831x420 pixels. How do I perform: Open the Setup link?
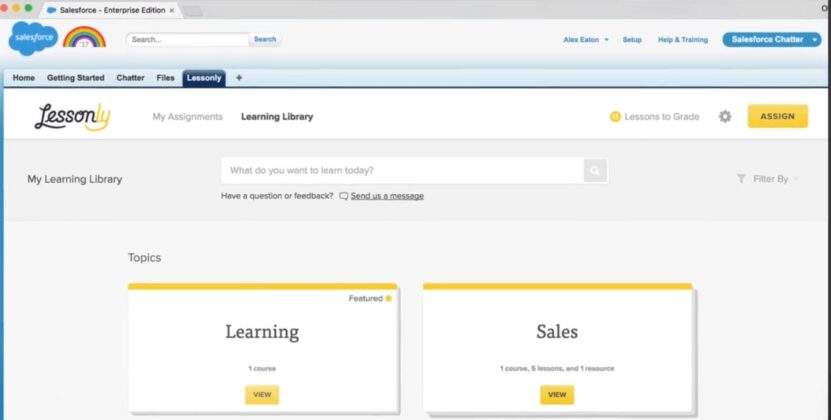(x=632, y=40)
